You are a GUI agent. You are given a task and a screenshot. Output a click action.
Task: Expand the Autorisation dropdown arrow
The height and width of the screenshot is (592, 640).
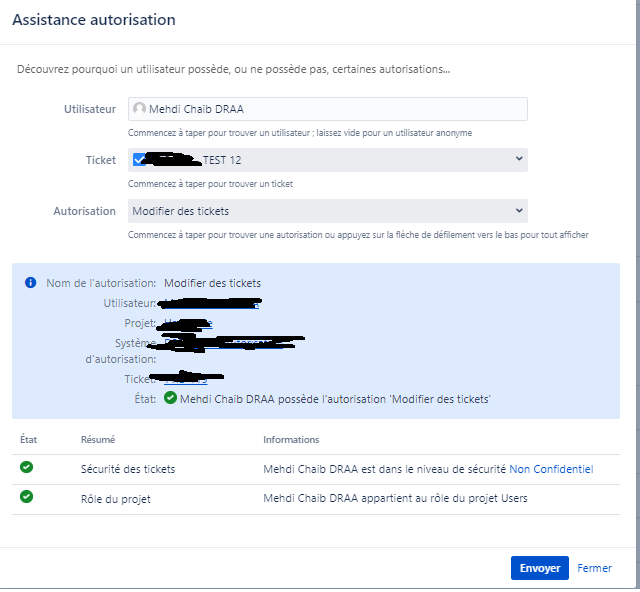click(519, 210)
